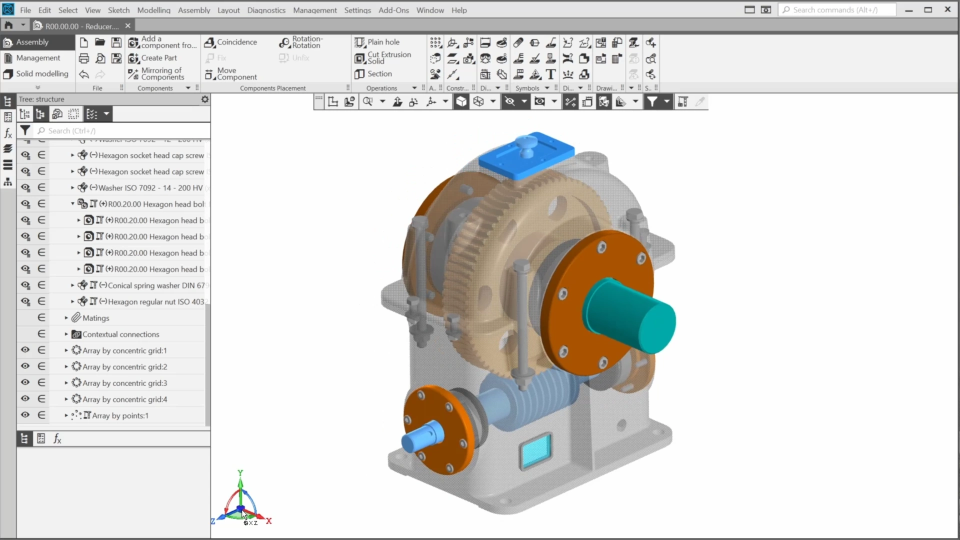960x540 pixels.
Task: Toggle visibility of Conical spring washer DIN 67
Action: (26, 285)
